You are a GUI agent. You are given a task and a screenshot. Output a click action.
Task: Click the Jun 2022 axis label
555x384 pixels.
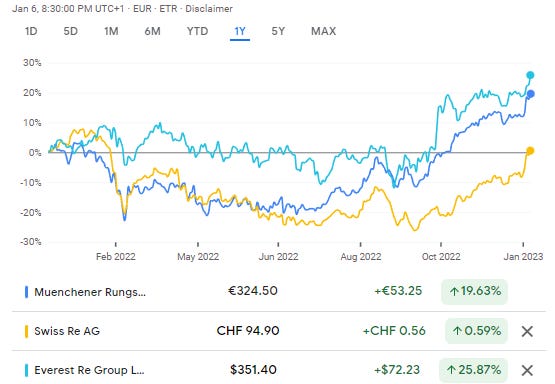(278, 257)
